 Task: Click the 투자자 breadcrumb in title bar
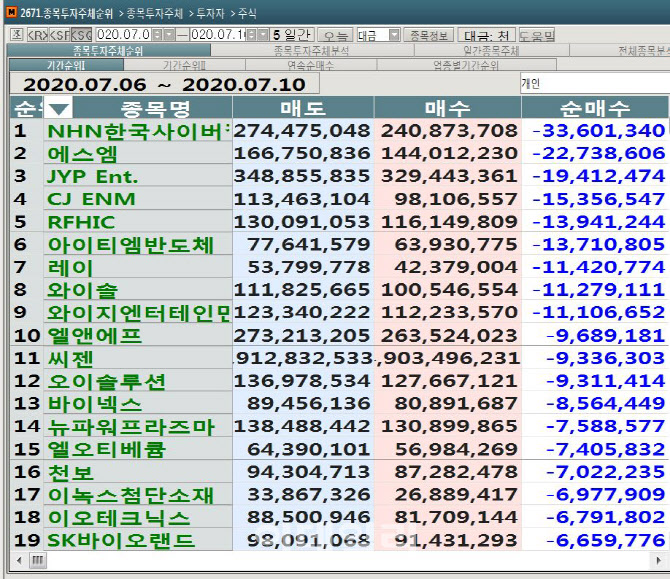(x=210, y=13)
